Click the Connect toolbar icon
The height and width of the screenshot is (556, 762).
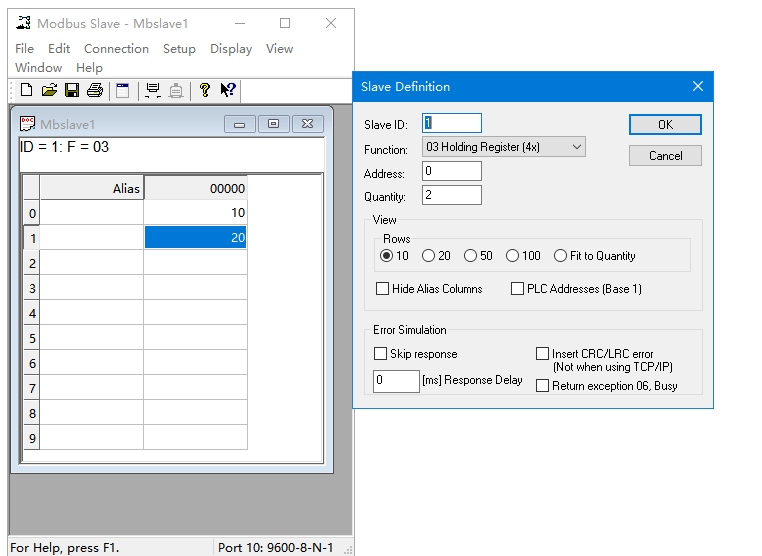pos(153,91)
